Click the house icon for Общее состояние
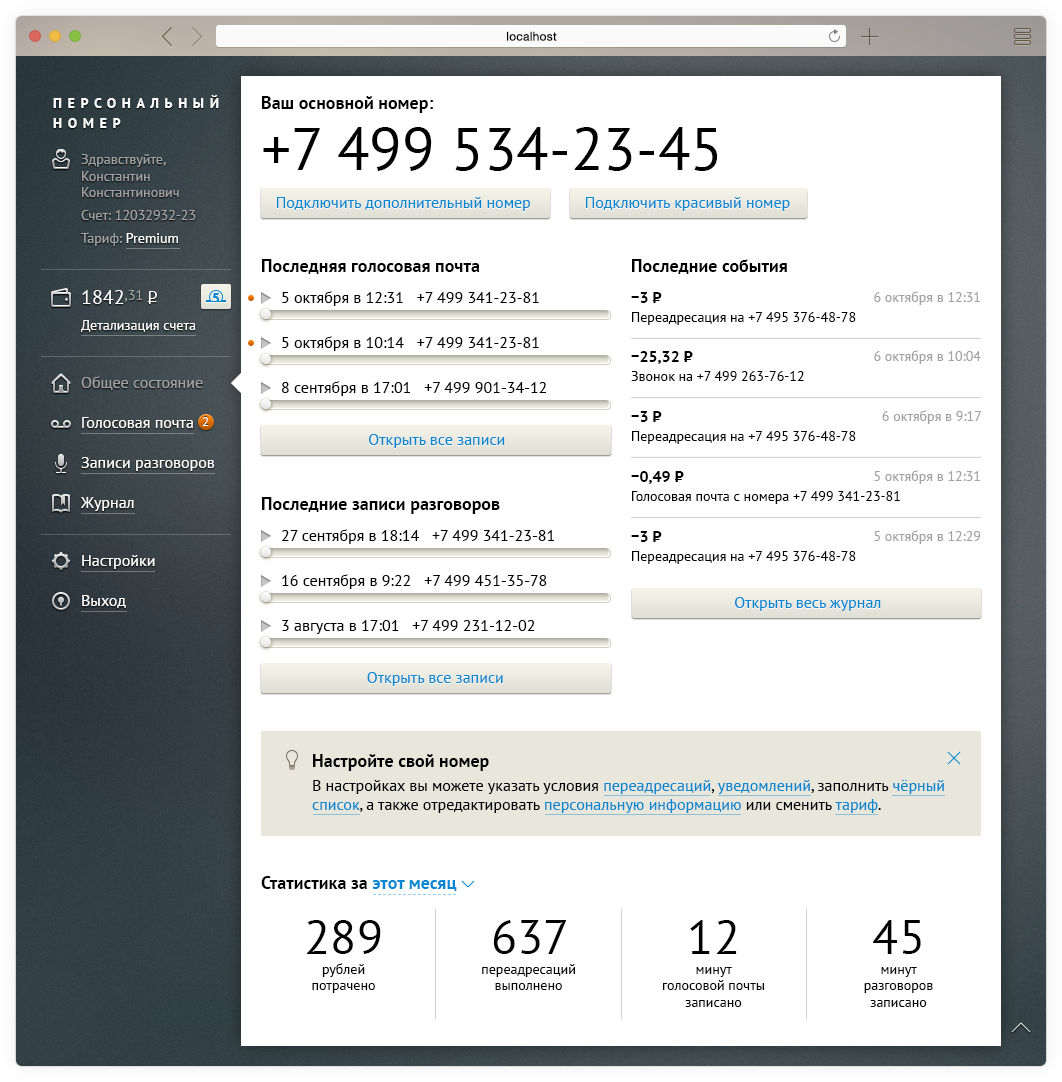Viewport: 1062px width, 1082px height. coord(61,383)
